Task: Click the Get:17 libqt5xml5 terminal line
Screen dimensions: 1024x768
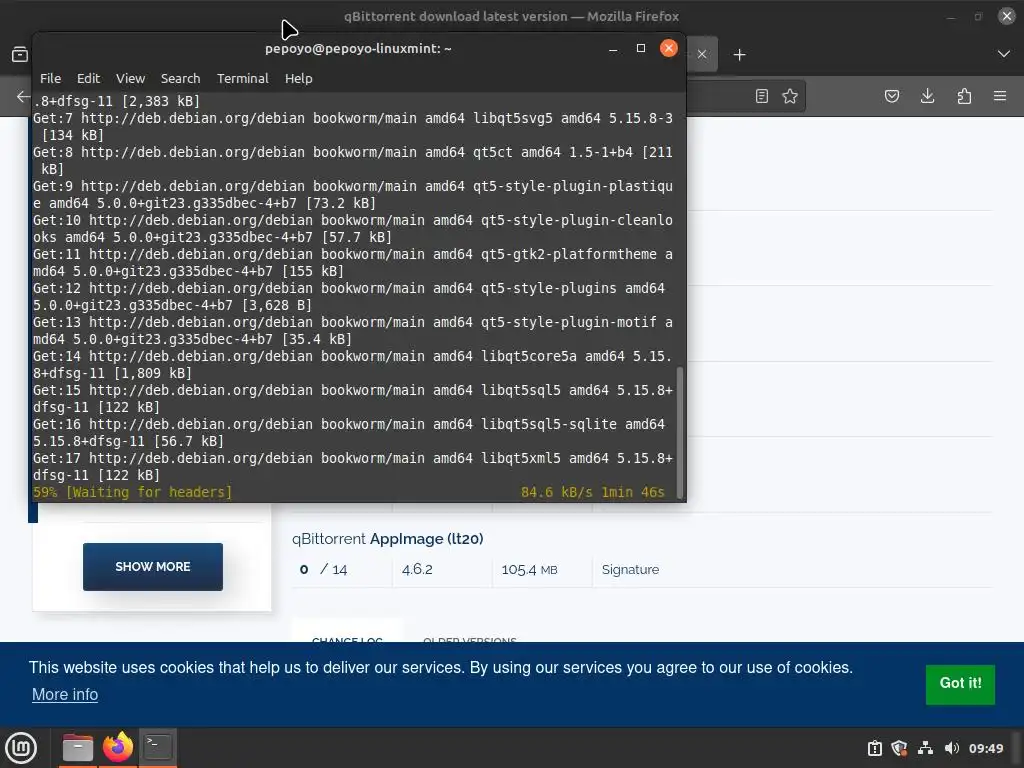Action: click(x=353, y=467)
